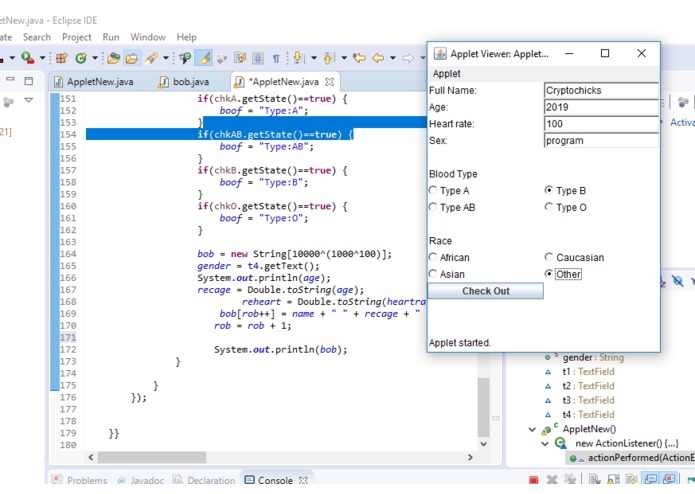Open the Window menu
This screenshot has height=494, width=695.
[148, 37]
